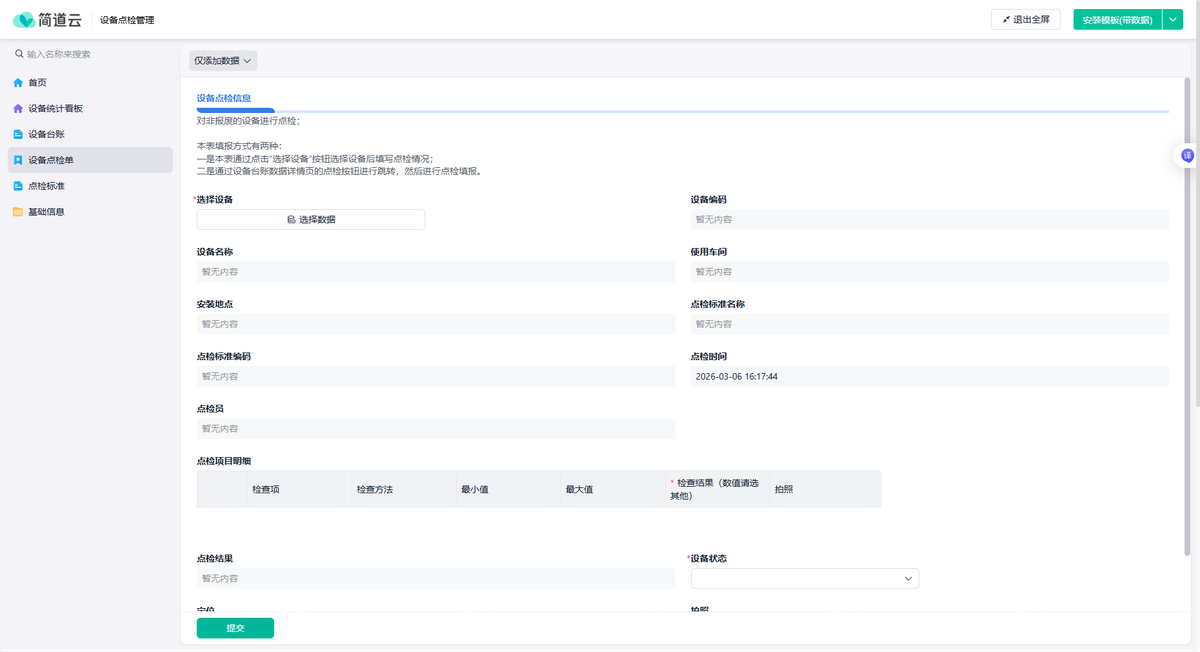Click the 退出全屏 button
Viewport: 1200px width, 652px height.
click(1026, 20)
